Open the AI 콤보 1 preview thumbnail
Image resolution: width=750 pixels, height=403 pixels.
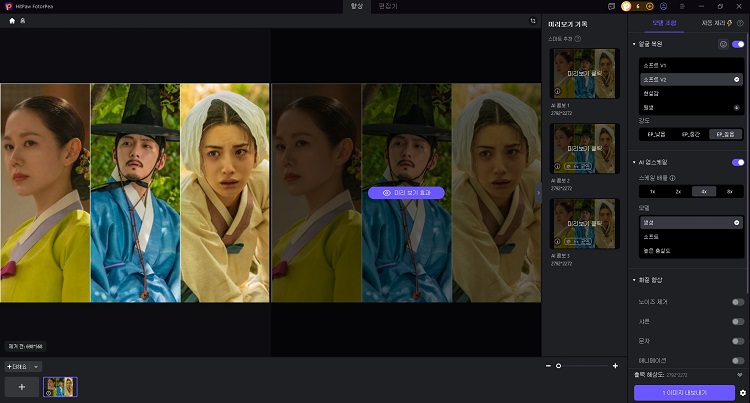tap(585, 73)
